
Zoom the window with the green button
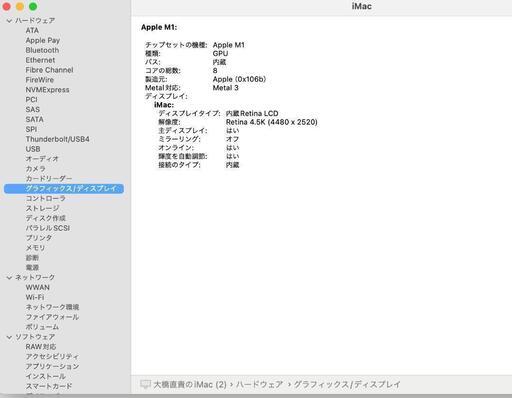click(x=33, y=6)
